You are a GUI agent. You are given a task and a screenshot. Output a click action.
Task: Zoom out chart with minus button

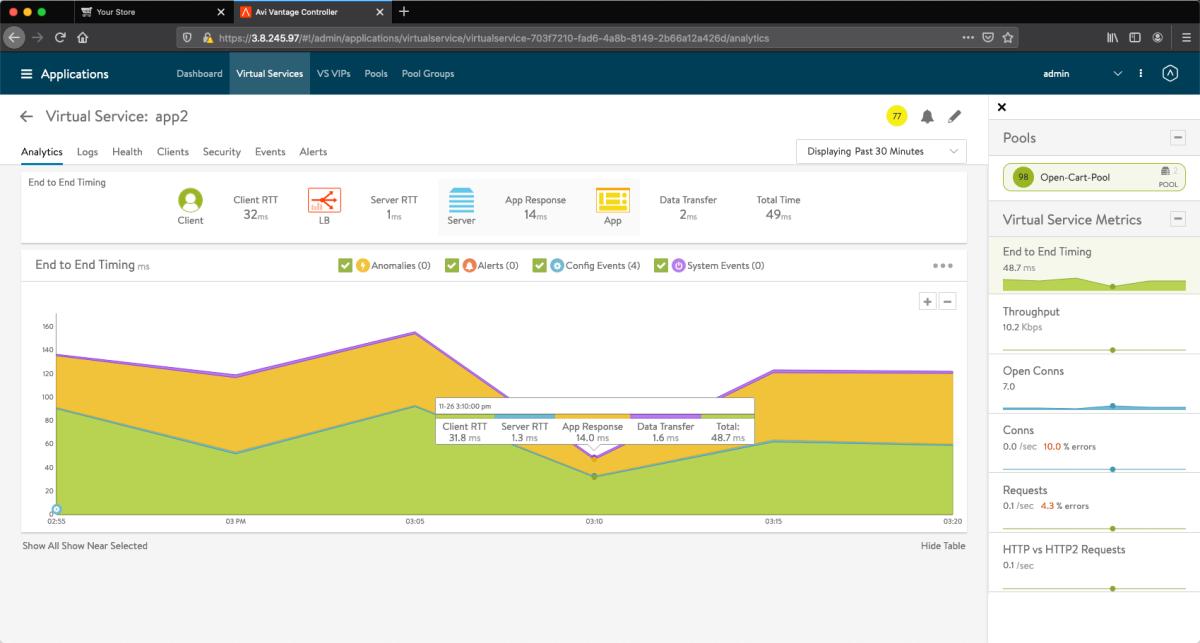click(947, 301)
